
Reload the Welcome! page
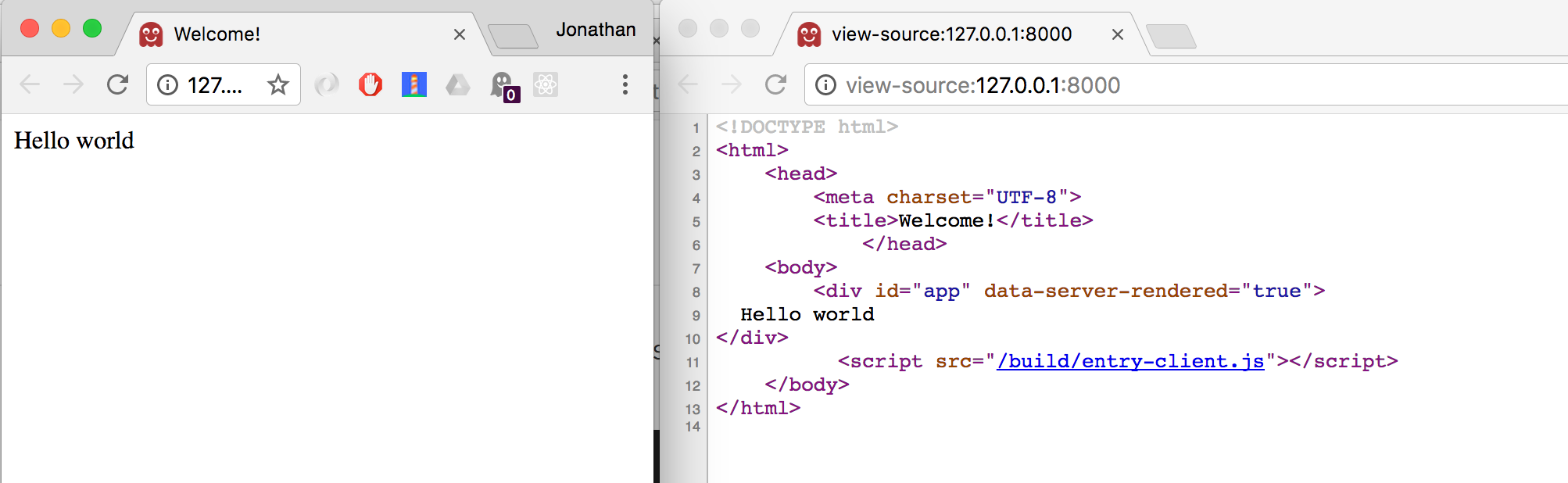pos(117,84)
